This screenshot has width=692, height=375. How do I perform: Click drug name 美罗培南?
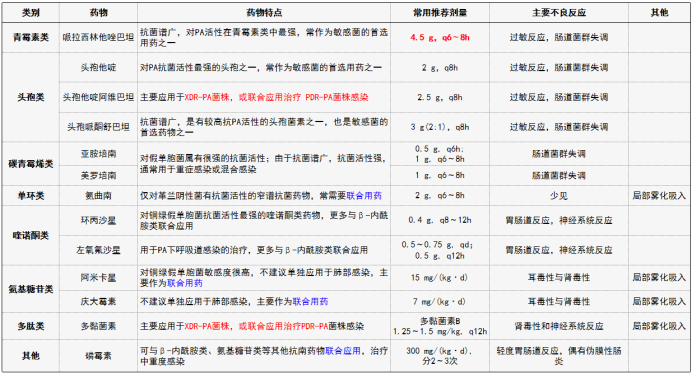98,176
